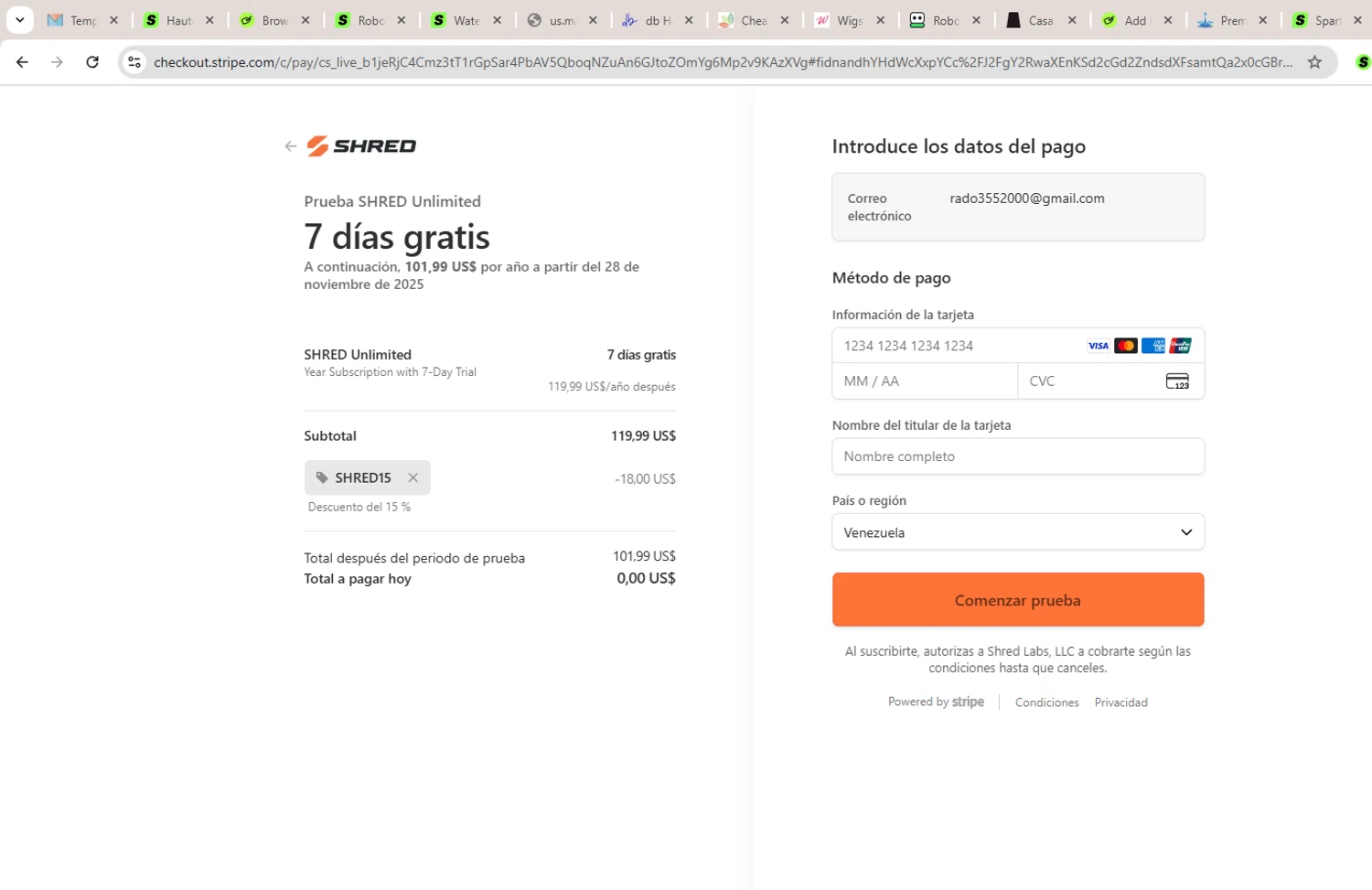Click the '7 días gratis' heading
The height and width of the screenshot is (890, 1372).
click(x=397, y=237)
